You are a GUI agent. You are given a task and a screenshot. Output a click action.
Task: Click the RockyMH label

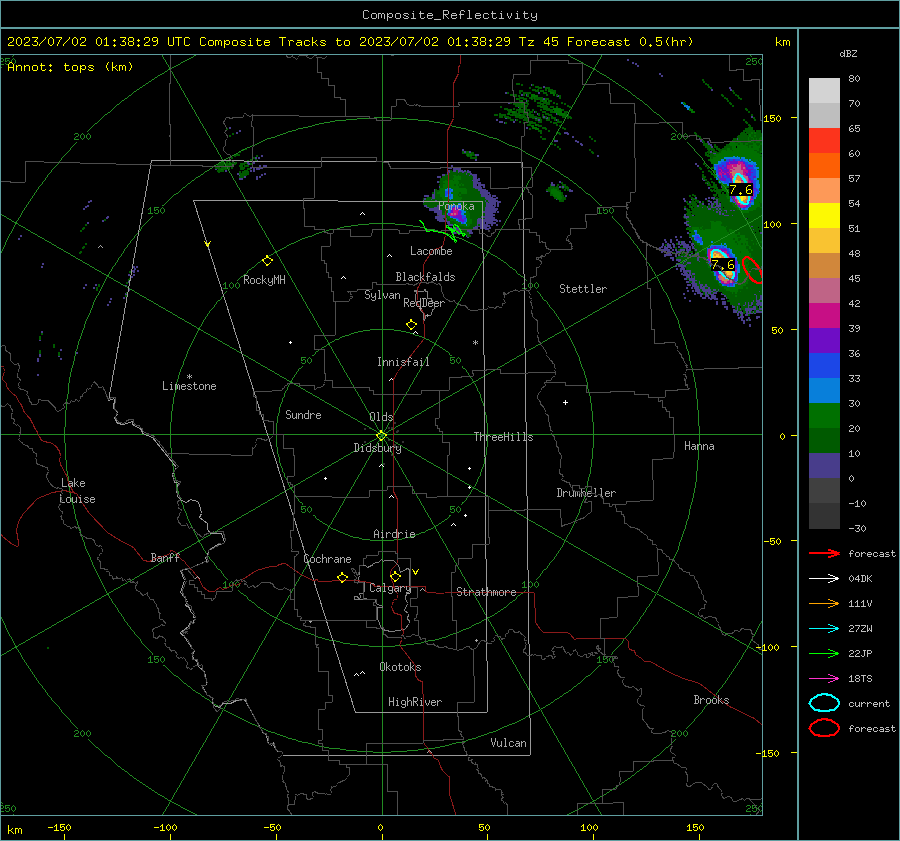[x=264, y=280]
